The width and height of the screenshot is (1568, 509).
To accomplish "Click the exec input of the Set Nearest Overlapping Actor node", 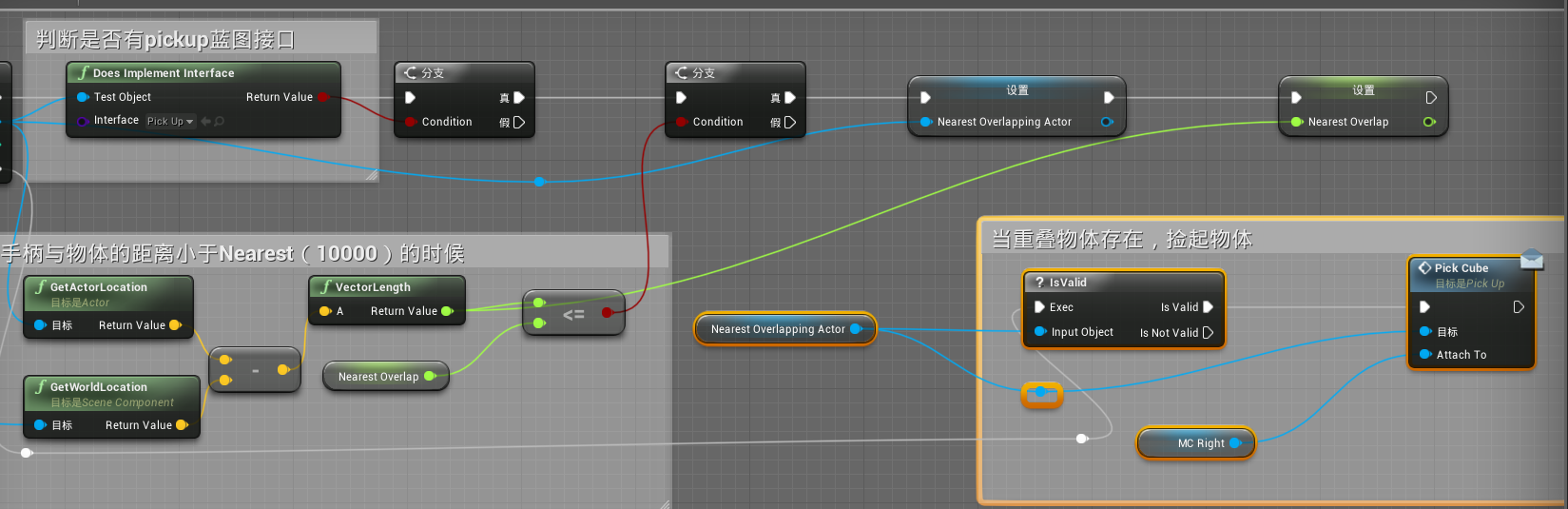I will coord(925,97).
